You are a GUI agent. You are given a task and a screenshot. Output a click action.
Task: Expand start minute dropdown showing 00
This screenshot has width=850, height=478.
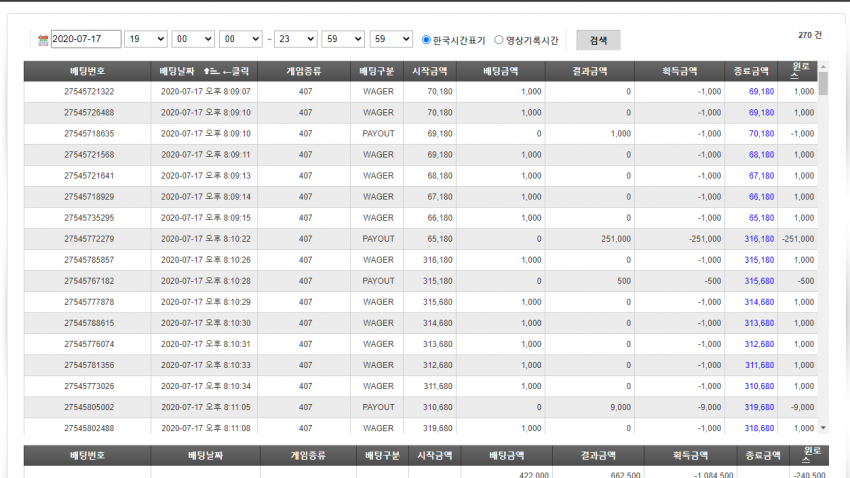point(193,39)
